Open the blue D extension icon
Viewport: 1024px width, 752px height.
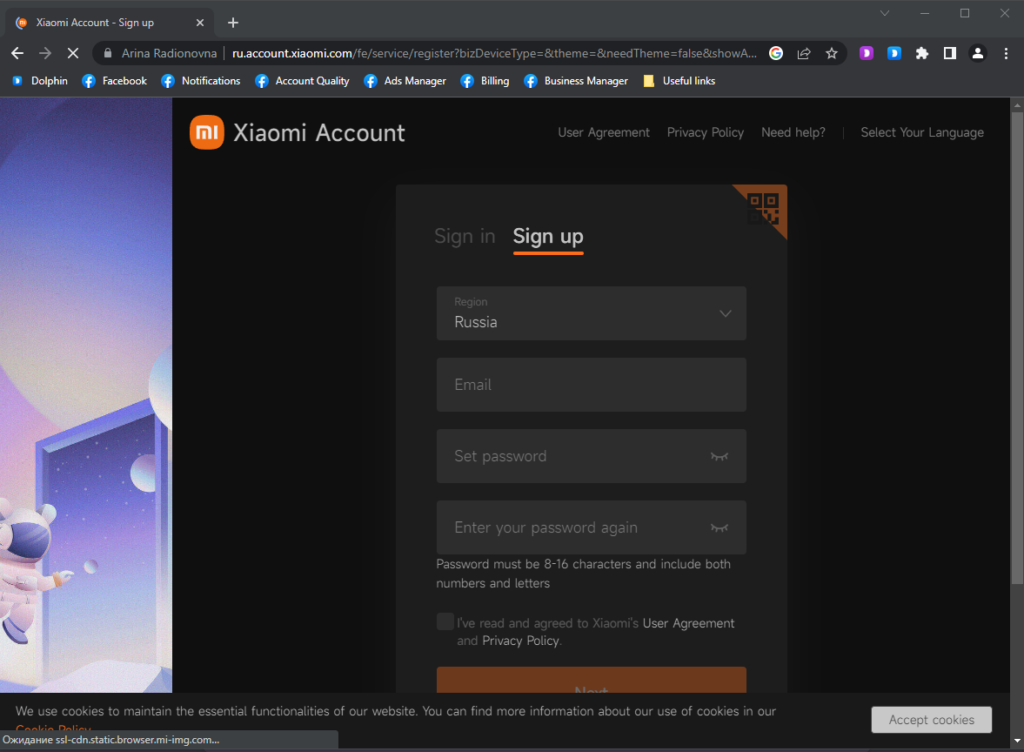click(x=894, y=54)
